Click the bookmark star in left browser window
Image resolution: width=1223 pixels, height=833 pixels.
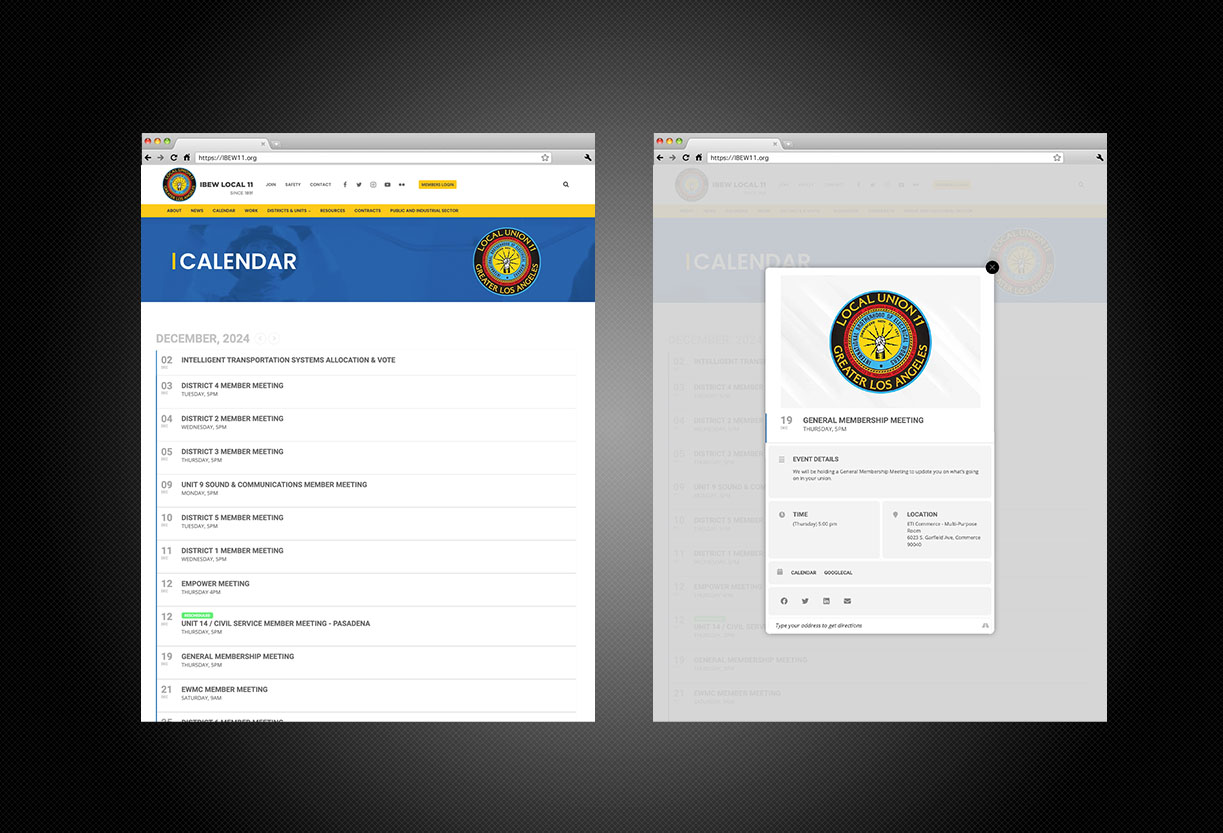545,158
